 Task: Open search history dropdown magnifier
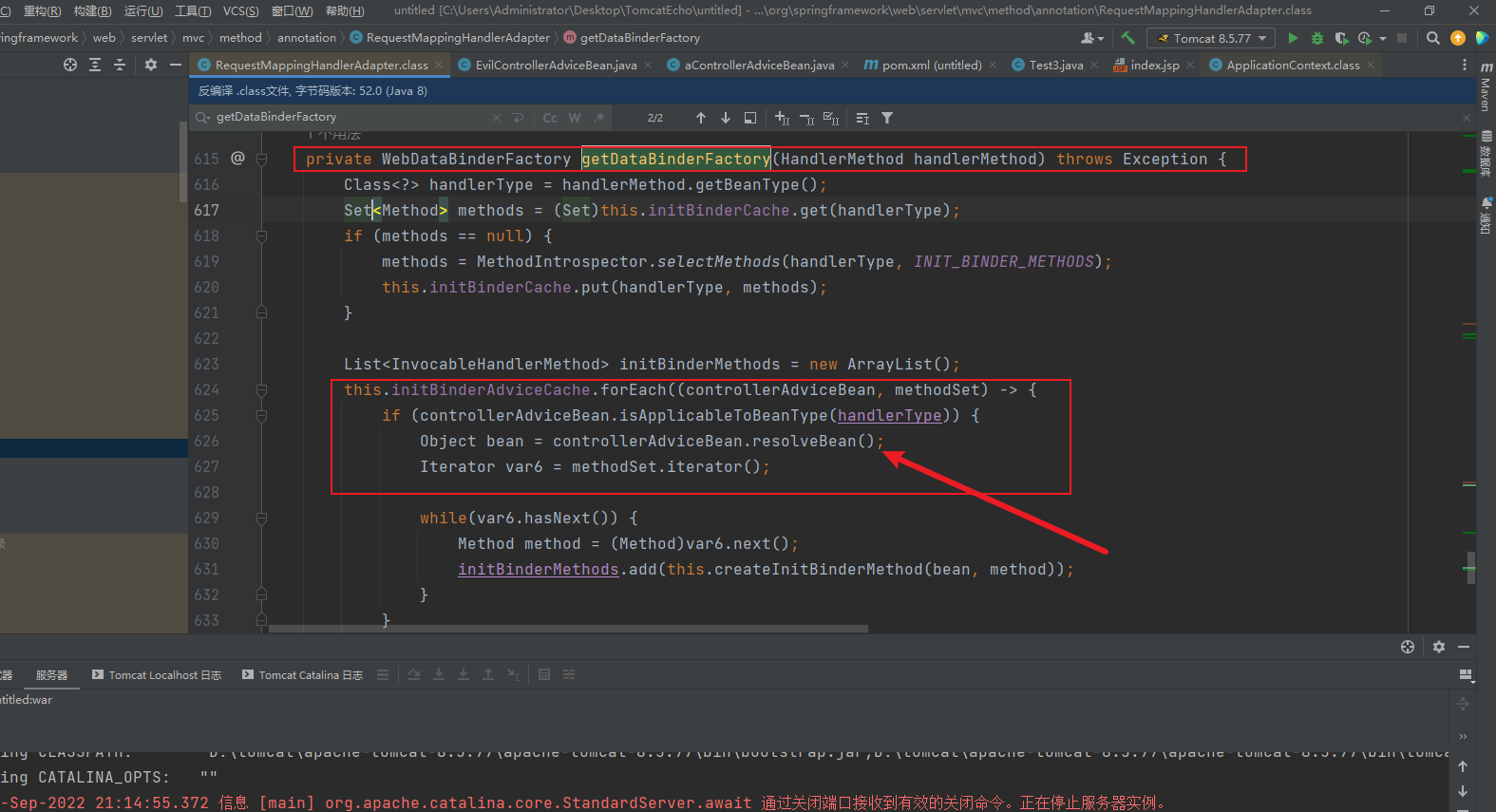click(x=202, y=118)
